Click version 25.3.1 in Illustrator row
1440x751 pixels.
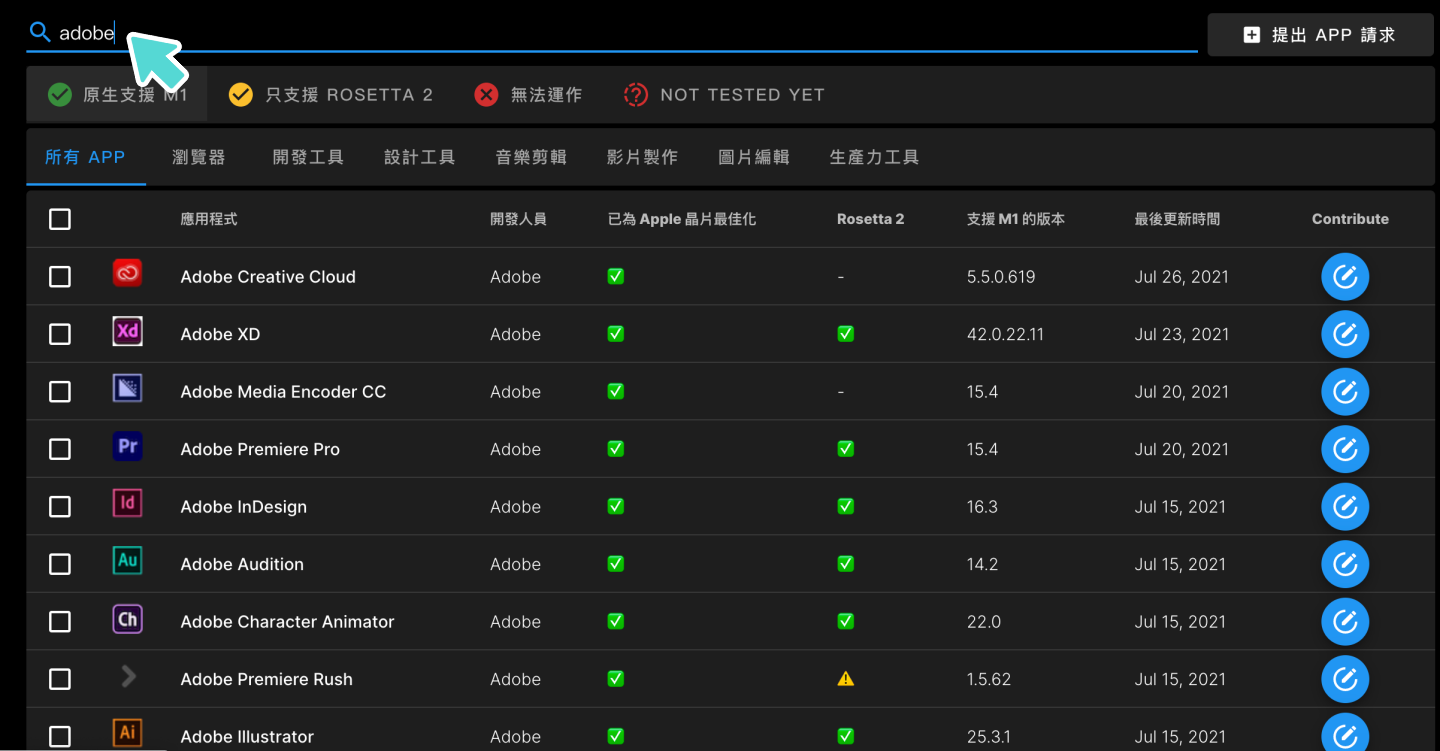click(x=989, y=736)
